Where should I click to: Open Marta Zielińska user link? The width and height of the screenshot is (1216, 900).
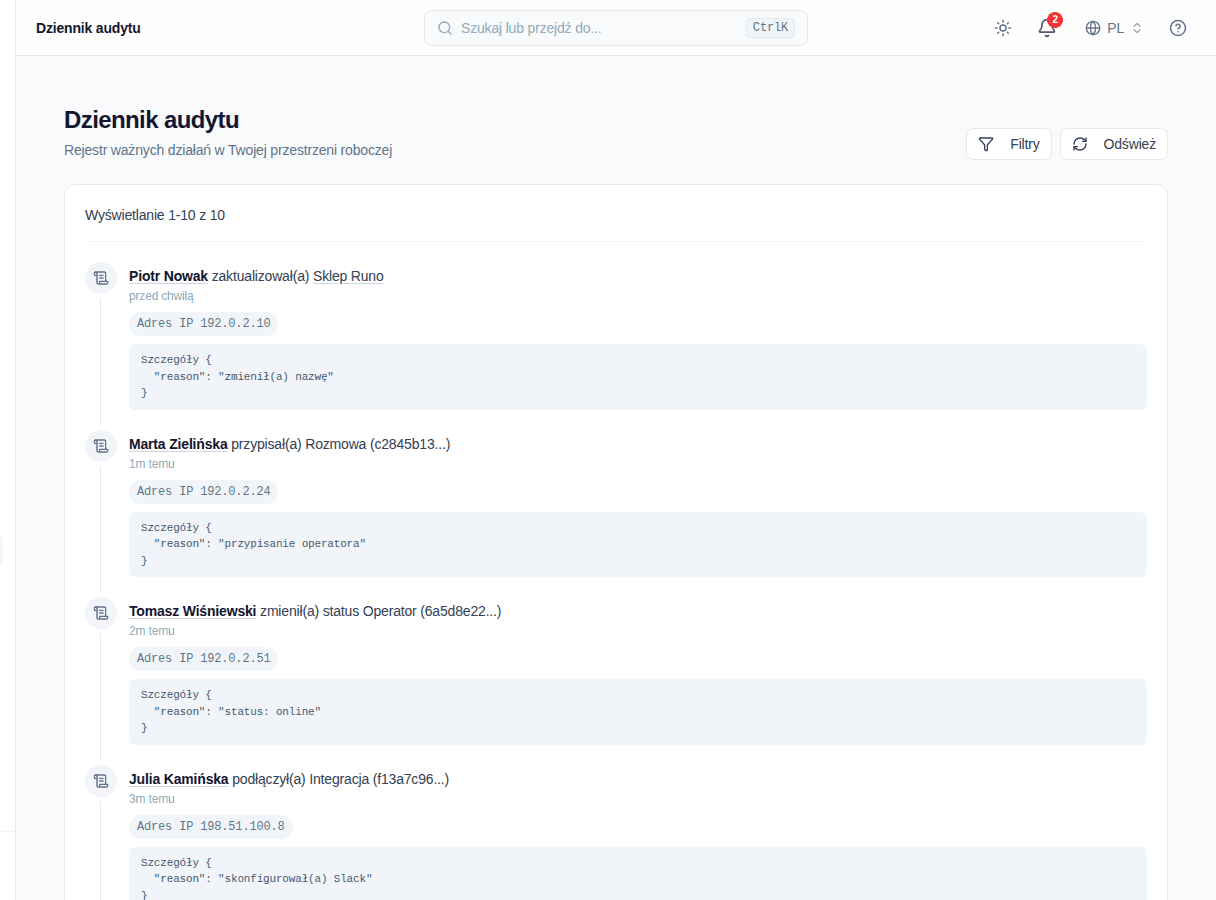[x=178, y=444]
